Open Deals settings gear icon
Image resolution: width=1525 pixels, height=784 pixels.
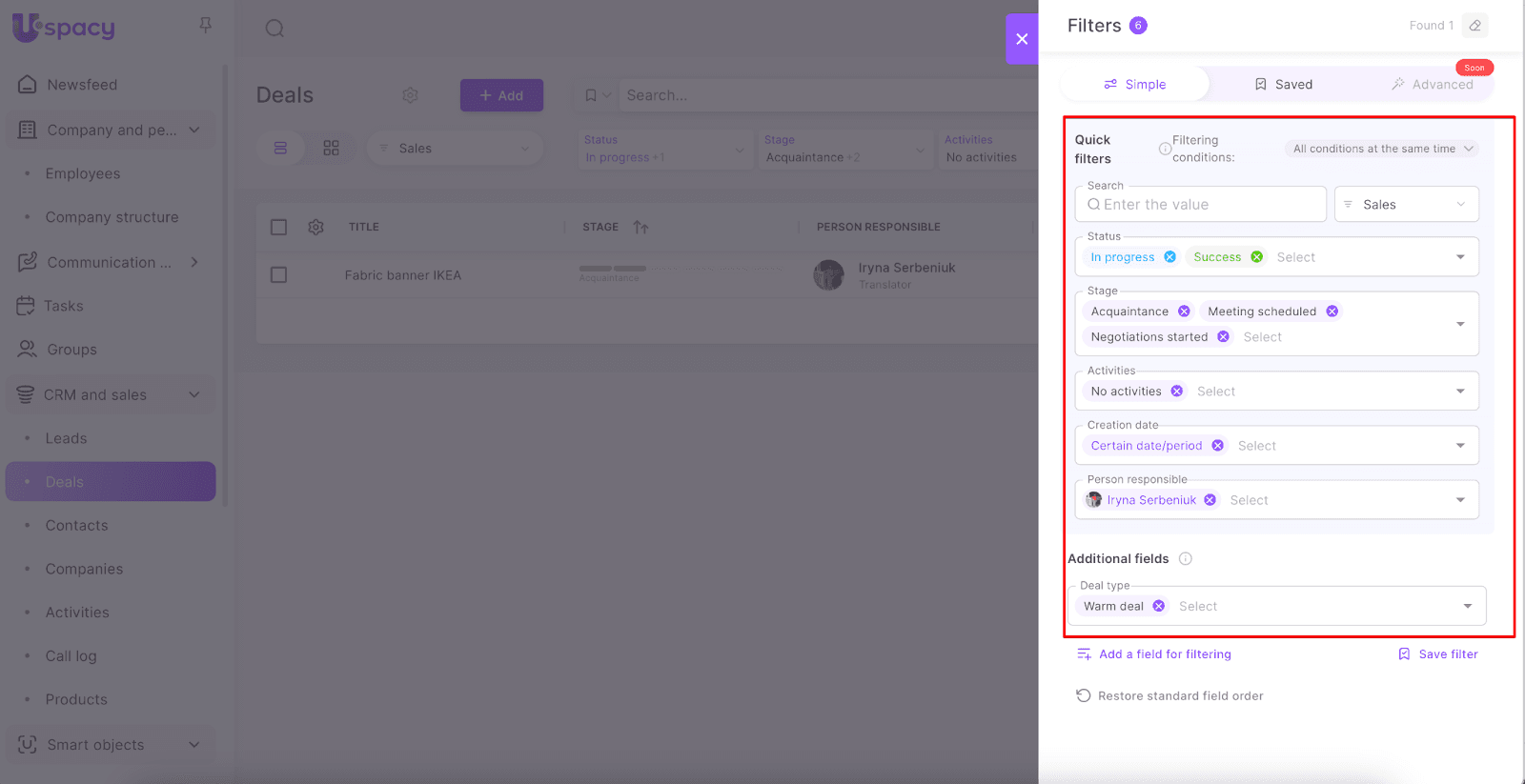(410, 95)
